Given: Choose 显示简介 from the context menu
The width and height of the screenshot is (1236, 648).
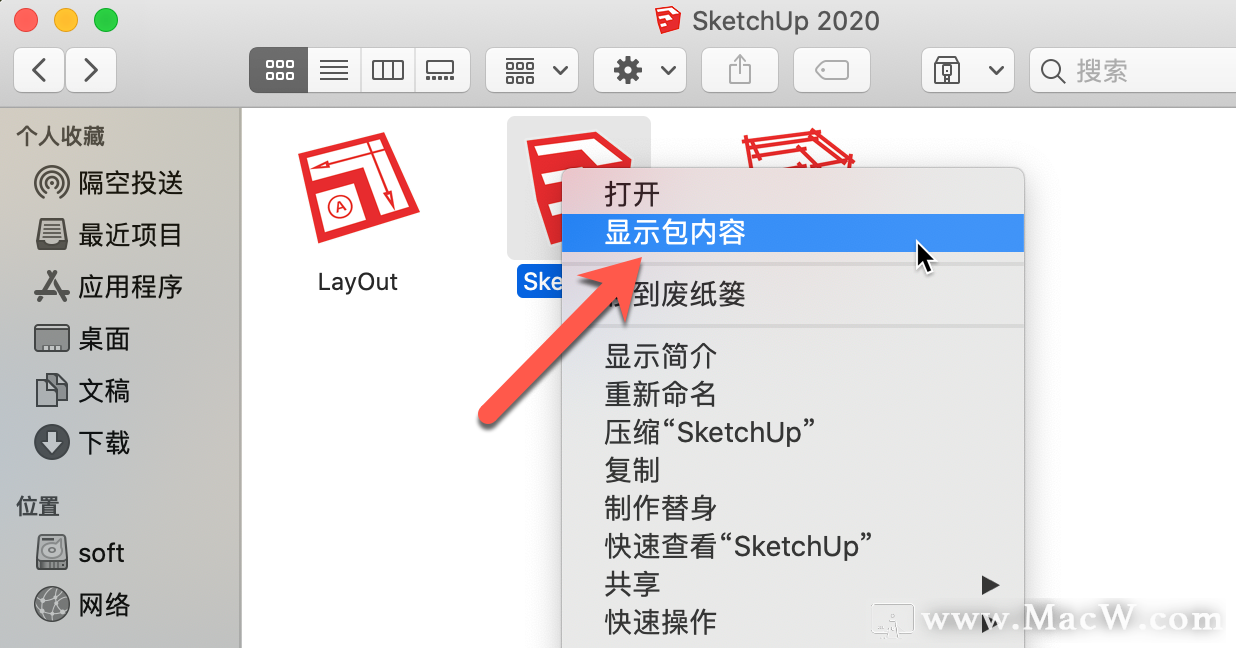Looking at the screenshot, I should pos(793,356).
